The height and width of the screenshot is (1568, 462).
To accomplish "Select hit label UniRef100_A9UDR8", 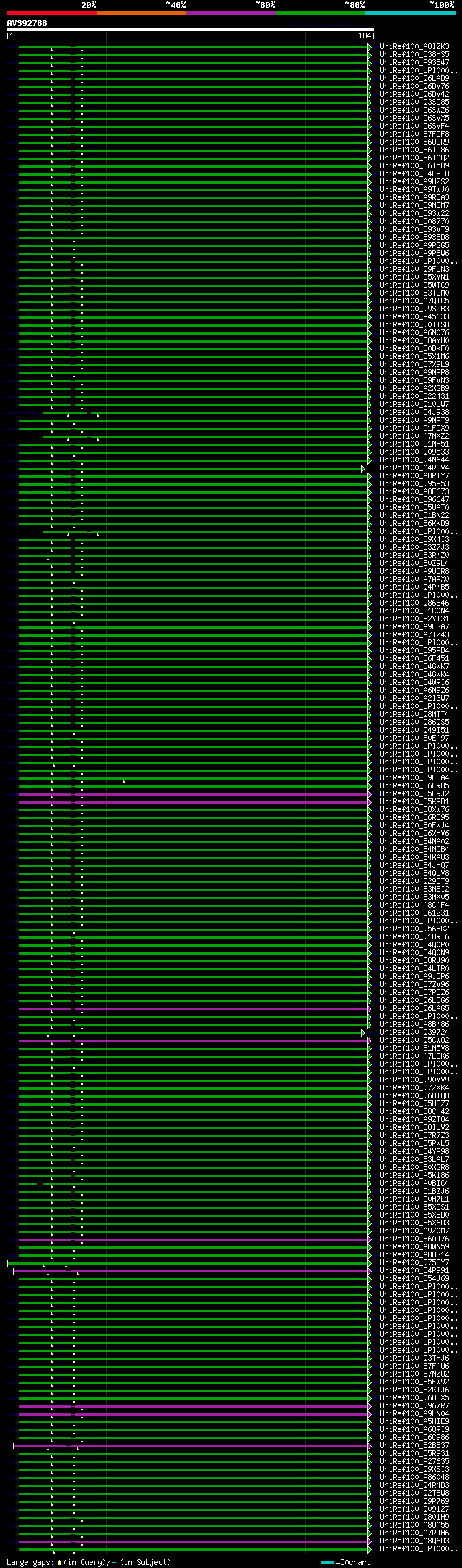I will point(414,572).
